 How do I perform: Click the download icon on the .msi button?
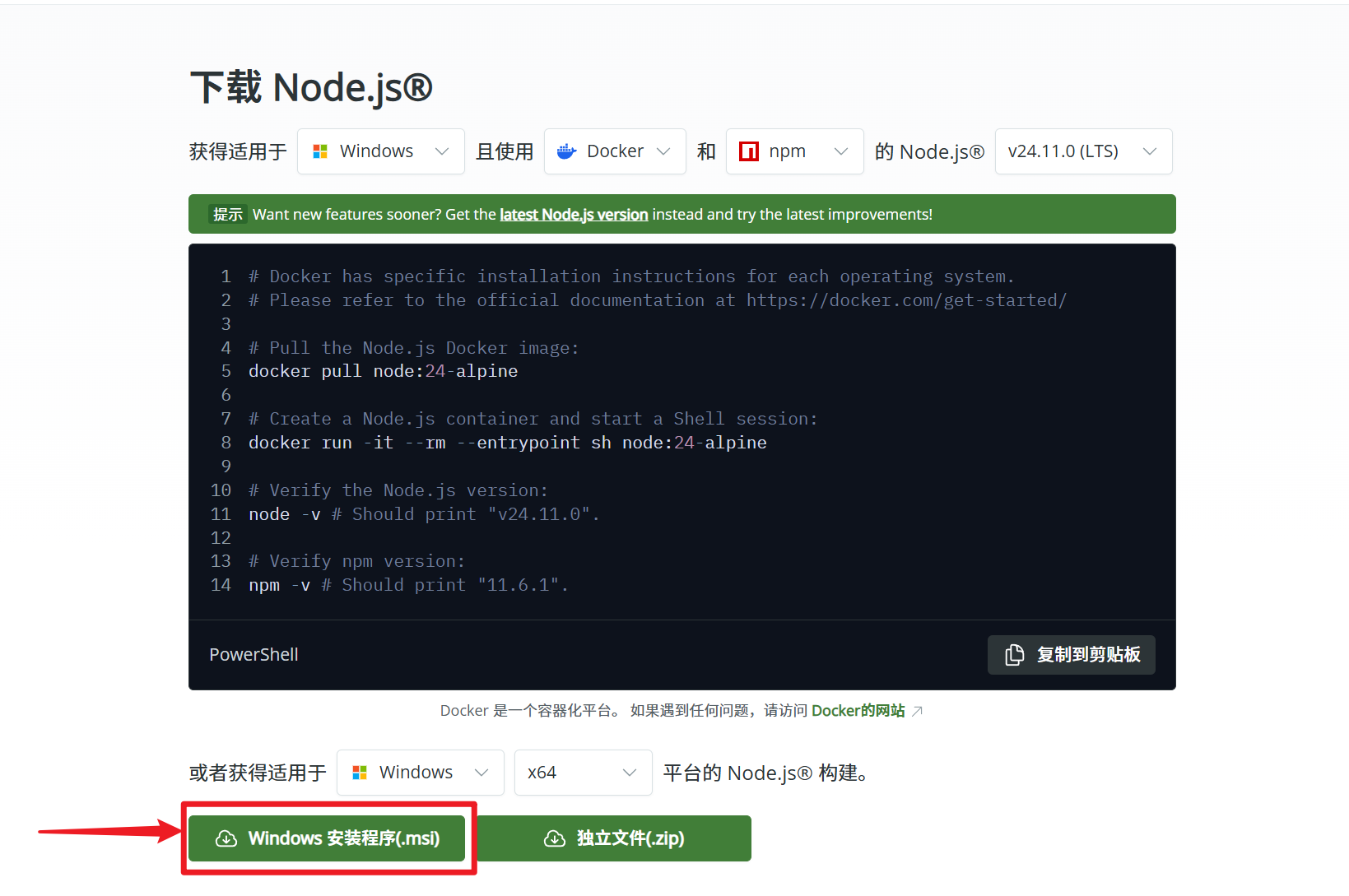(x=226, y=838)
